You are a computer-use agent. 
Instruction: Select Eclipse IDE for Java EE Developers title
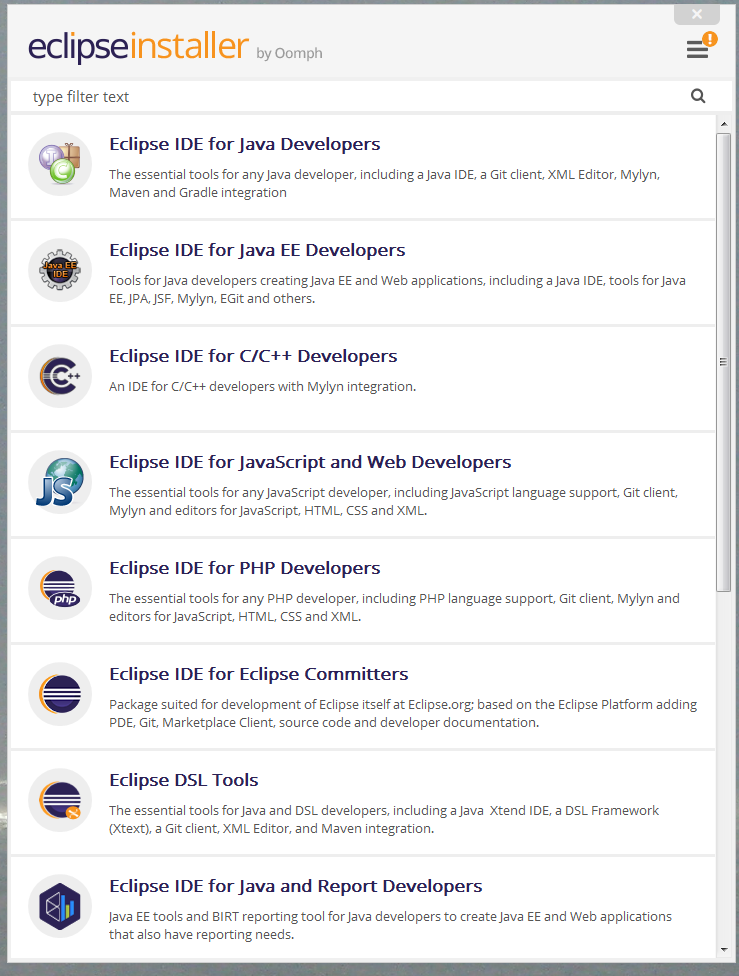point(257,250)
